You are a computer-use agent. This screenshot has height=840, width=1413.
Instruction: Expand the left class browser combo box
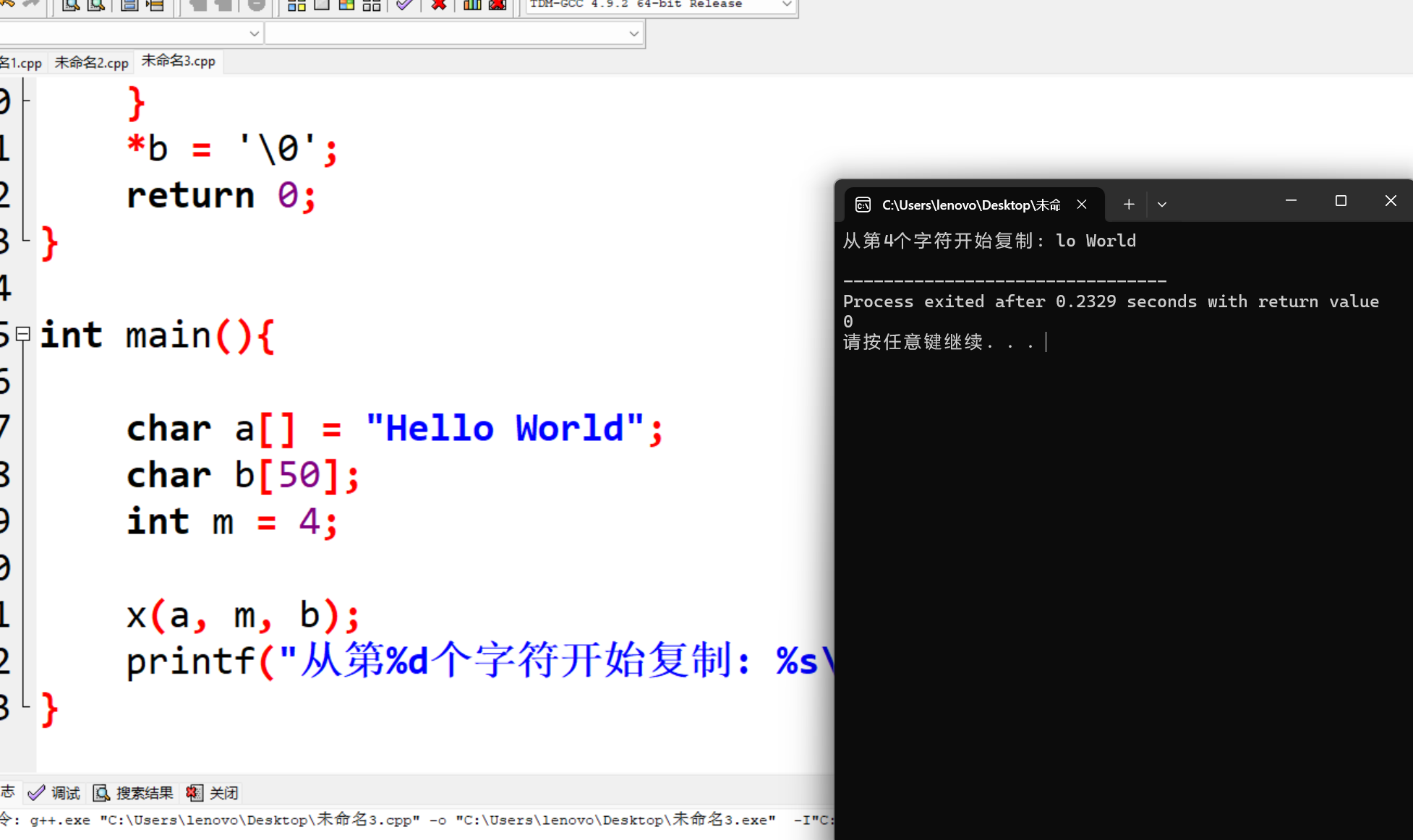(x=254, y=33)
